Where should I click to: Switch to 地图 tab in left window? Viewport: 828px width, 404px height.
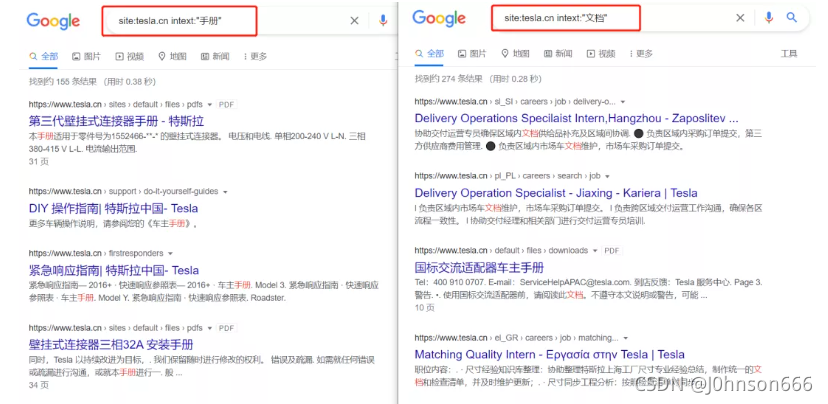(172, 57)
